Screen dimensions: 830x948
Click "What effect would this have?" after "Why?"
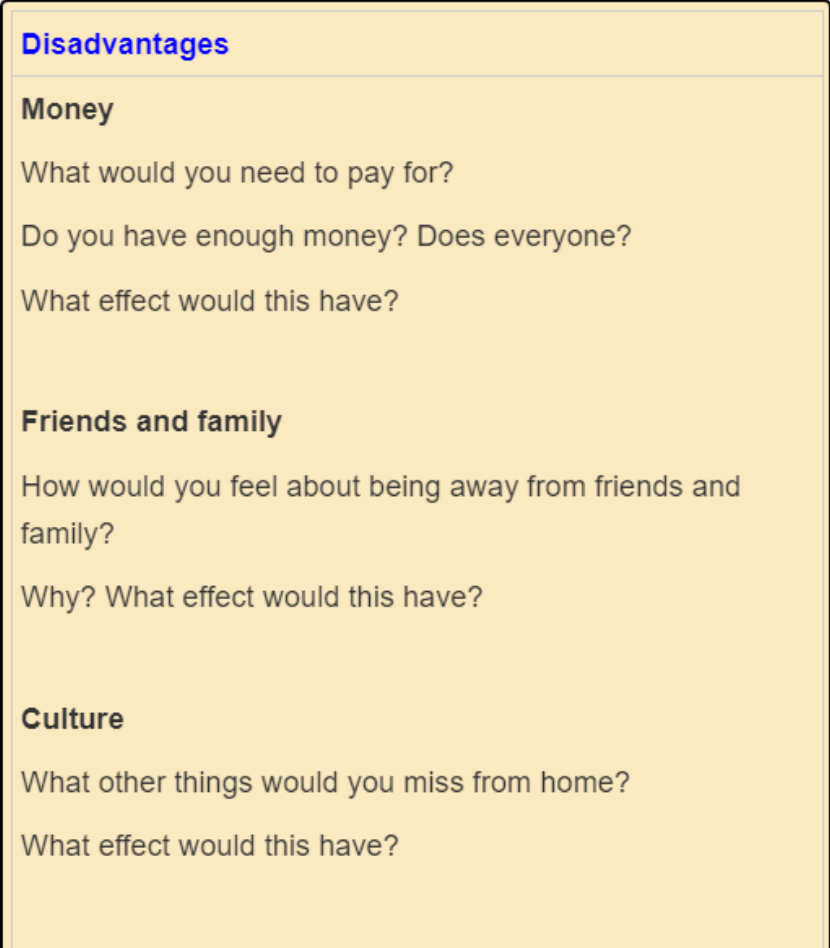click(x=294, y=598)
